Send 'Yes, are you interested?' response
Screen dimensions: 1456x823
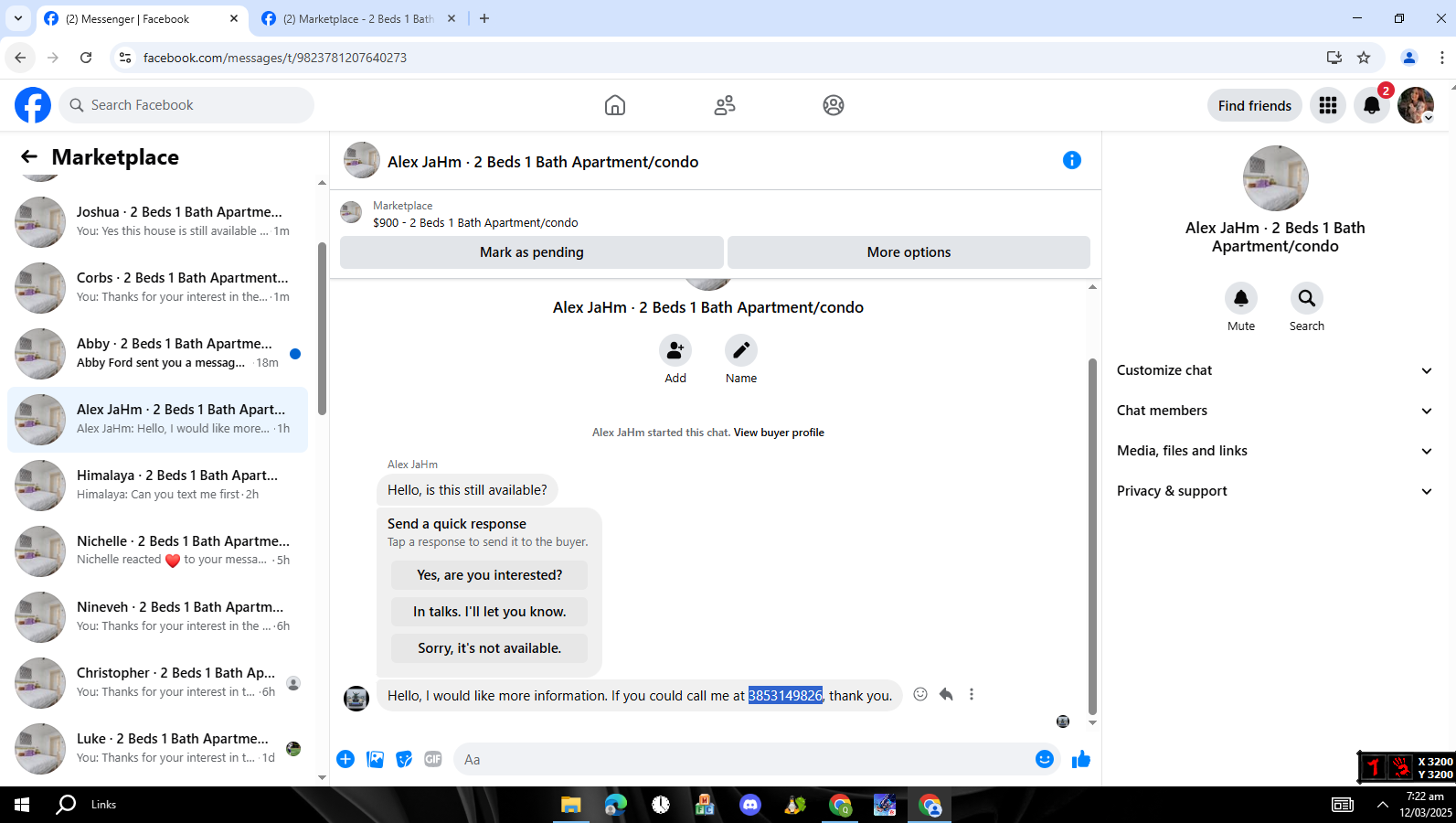click(x=489, y=575)
